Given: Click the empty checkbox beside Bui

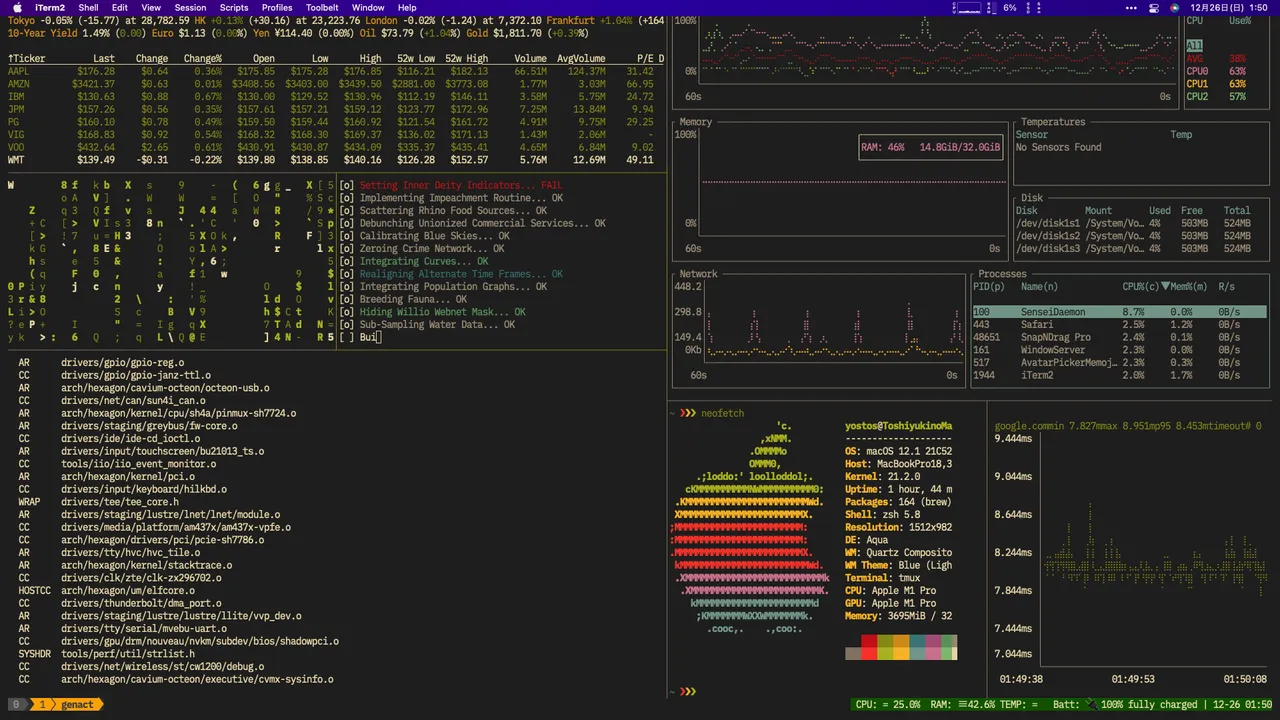Looking at the screenshot, I should (346, 337).
